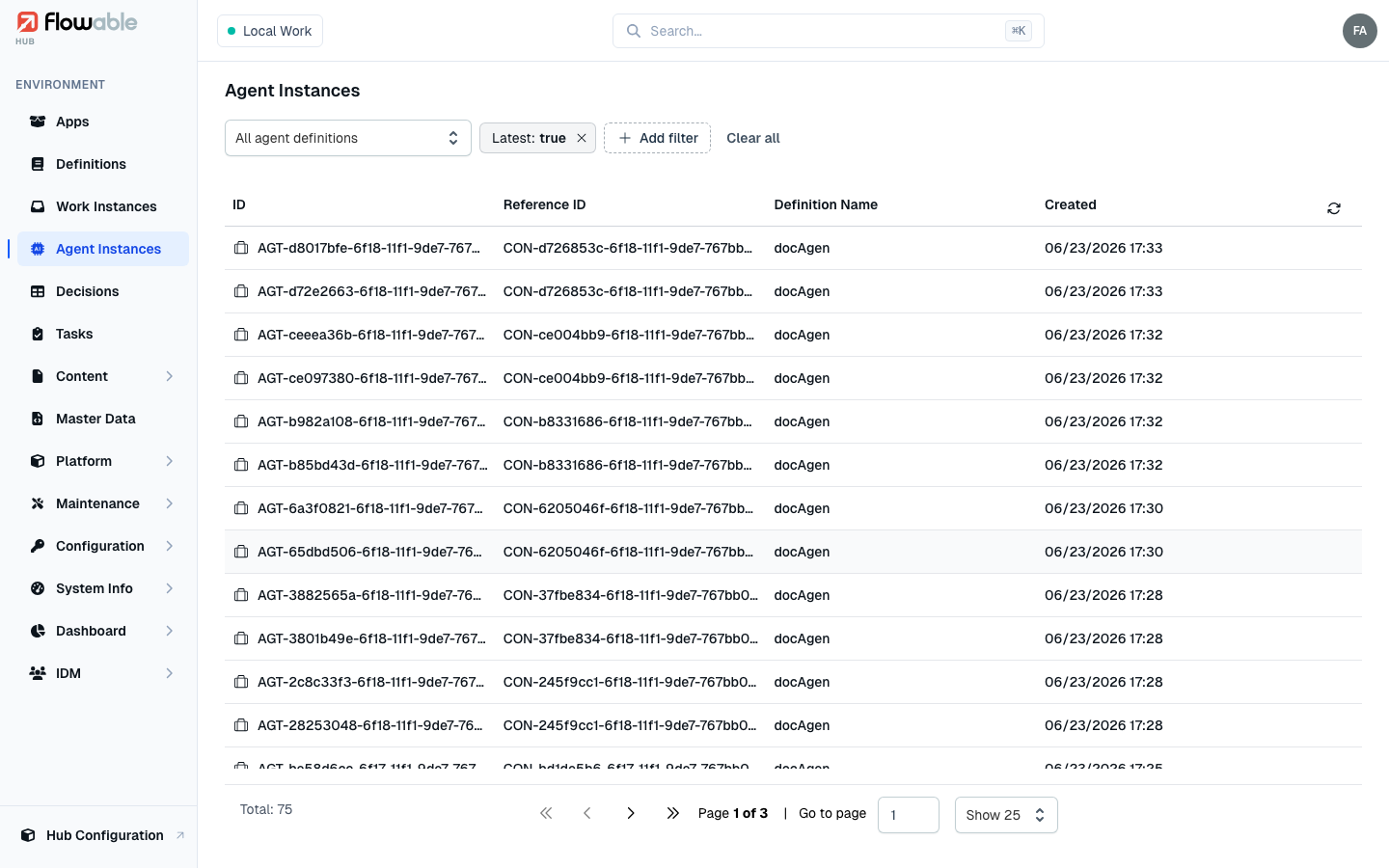Click the Add filter button
The height and width of the screenshot is (868, 1389).
point(657,138)
